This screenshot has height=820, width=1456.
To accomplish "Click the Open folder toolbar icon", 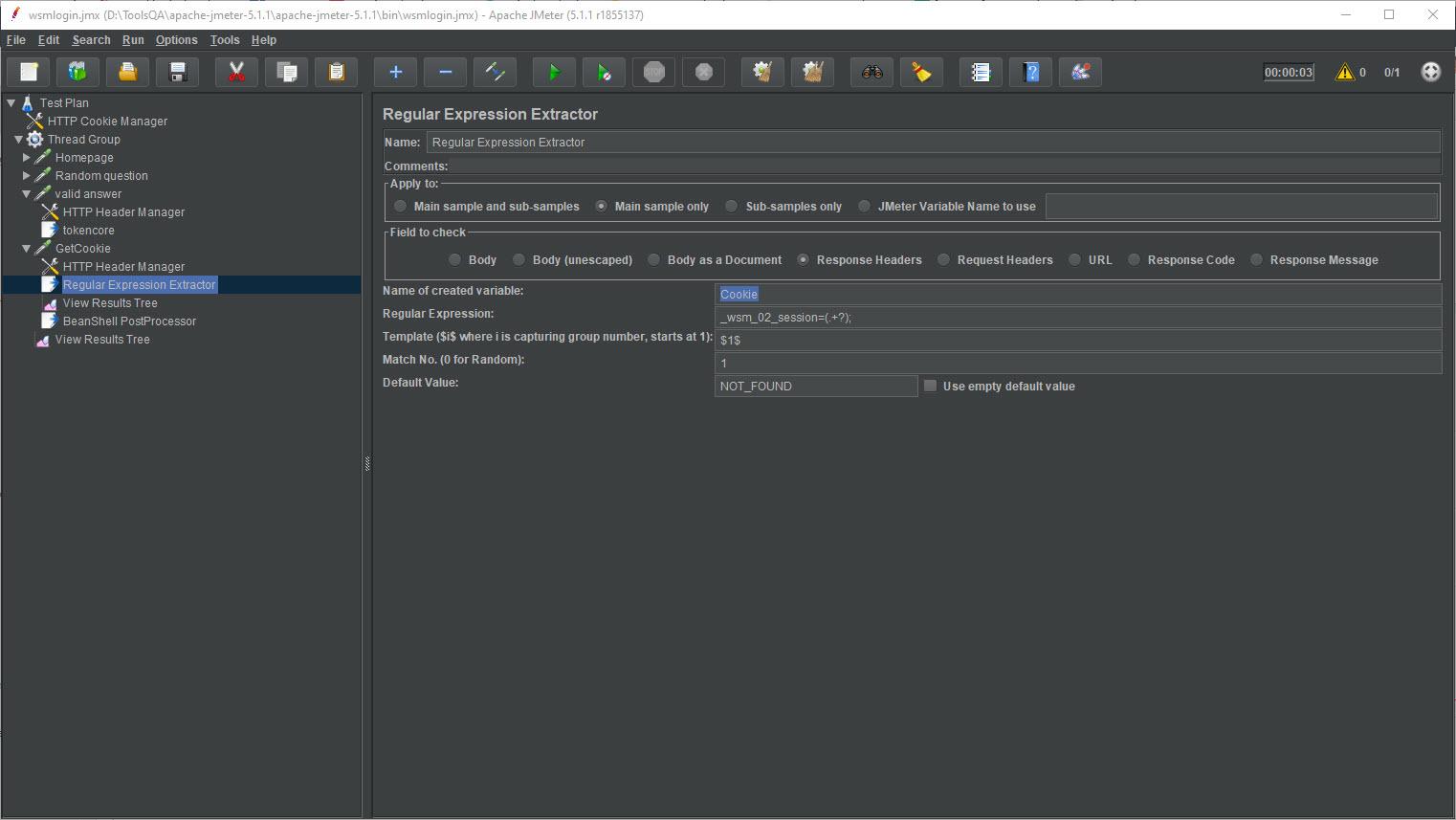I will pyautogui.click(x=127, y=73).
